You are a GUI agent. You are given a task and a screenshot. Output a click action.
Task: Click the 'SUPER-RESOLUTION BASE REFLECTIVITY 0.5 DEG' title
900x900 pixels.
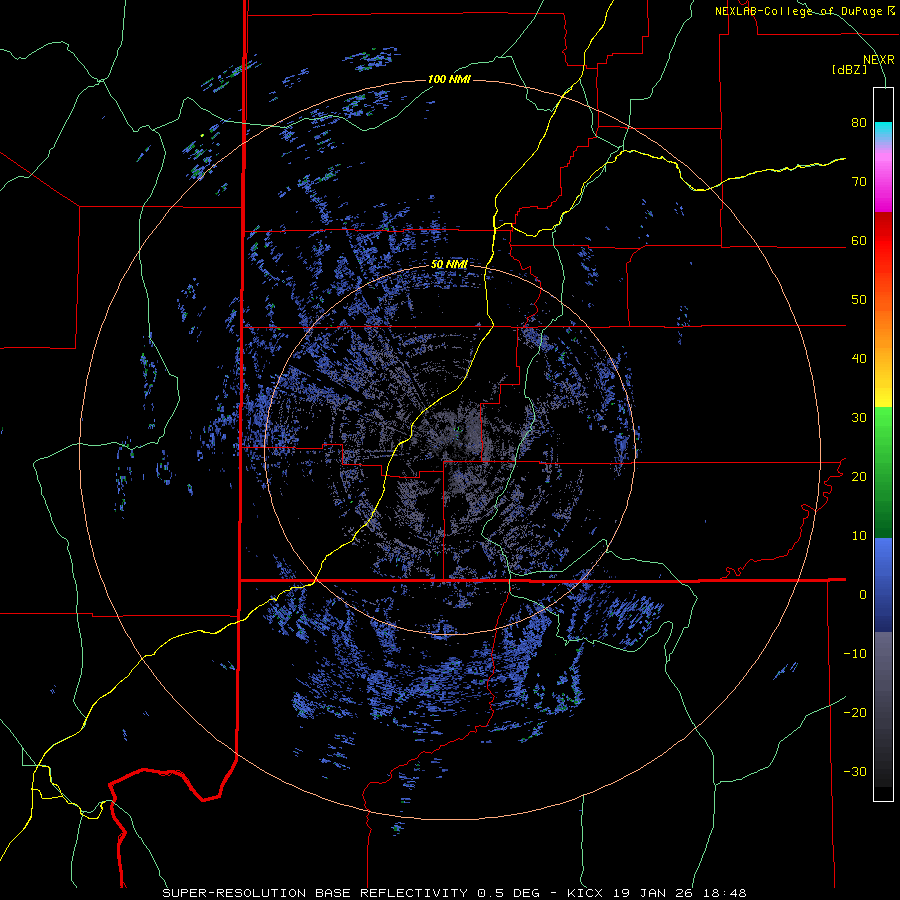(x=351, y=893)
